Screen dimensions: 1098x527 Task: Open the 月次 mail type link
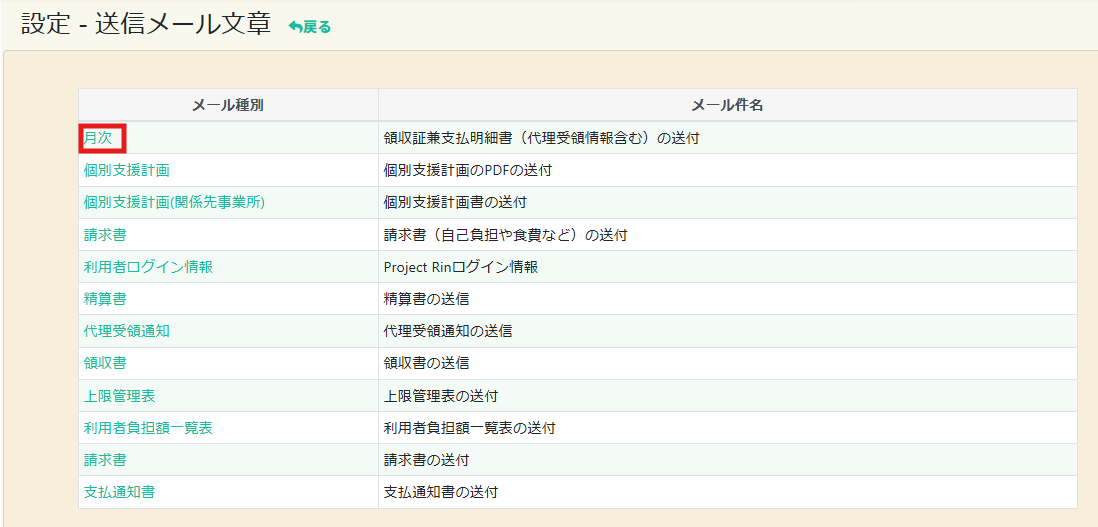coord(98,138)
